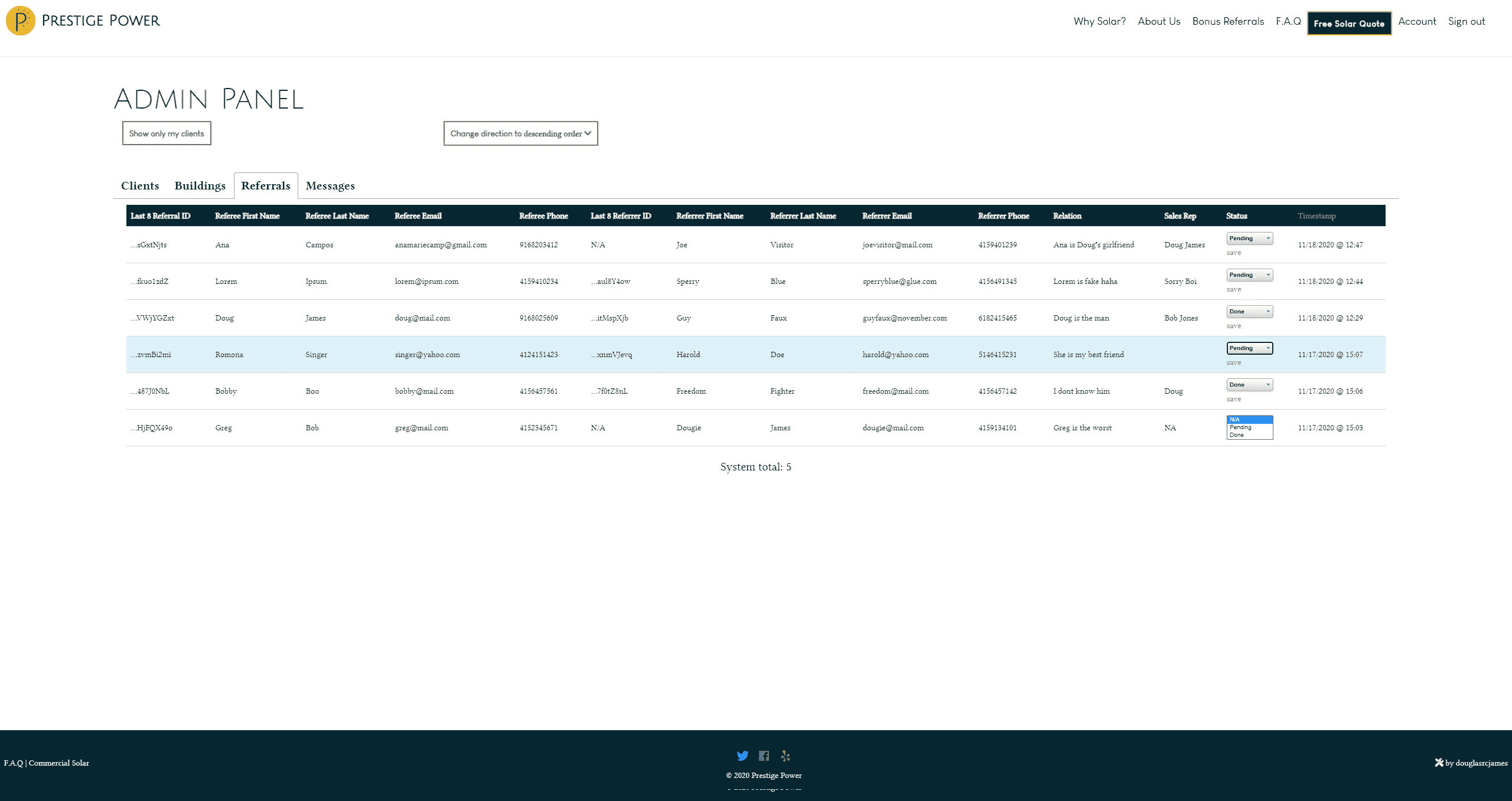Open status dropdown for Bobby Boo row

pos(1250,385)
